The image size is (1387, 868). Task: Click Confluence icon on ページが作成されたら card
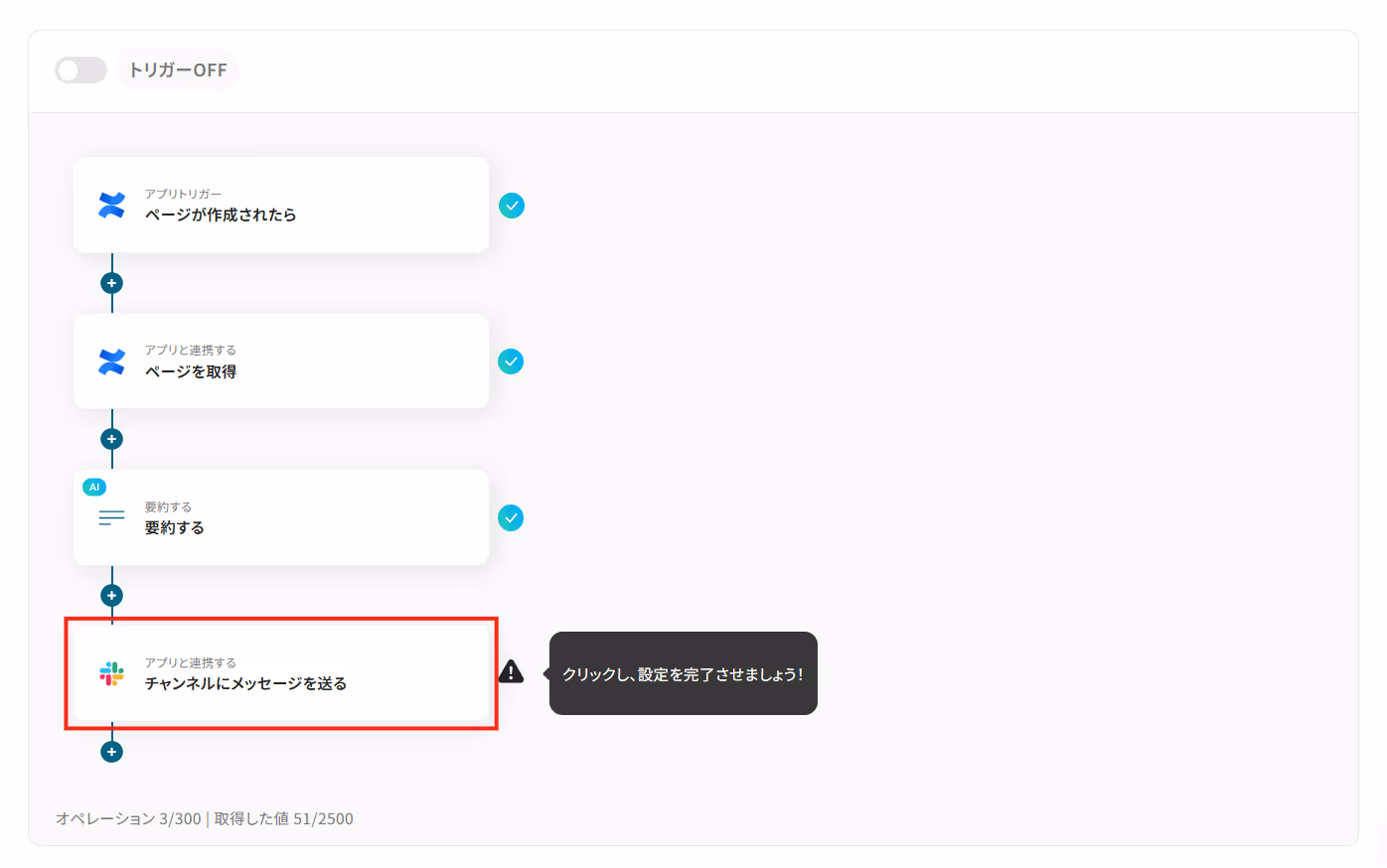112,206
